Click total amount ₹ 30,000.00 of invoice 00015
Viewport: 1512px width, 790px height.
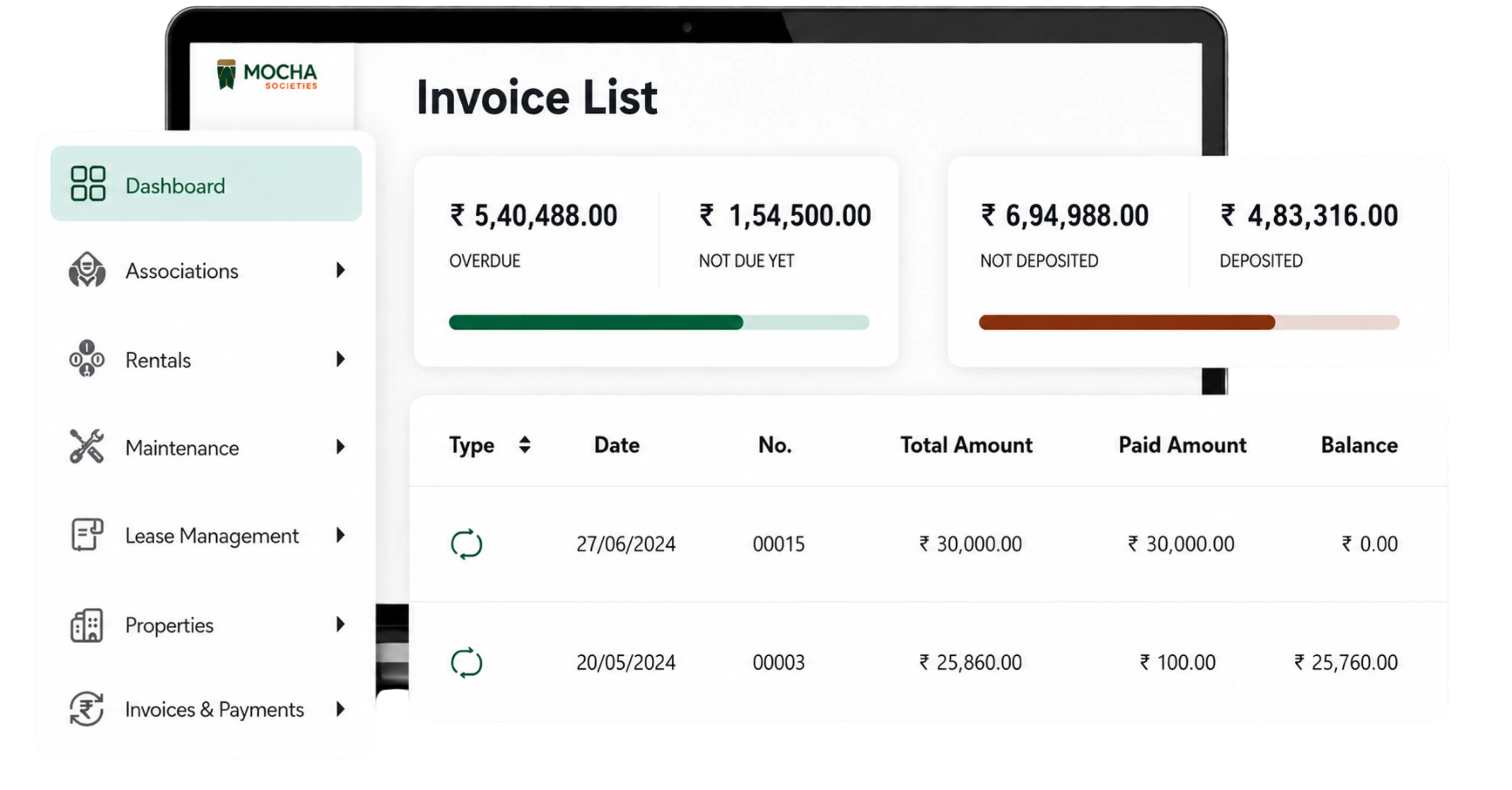point(970,544)
